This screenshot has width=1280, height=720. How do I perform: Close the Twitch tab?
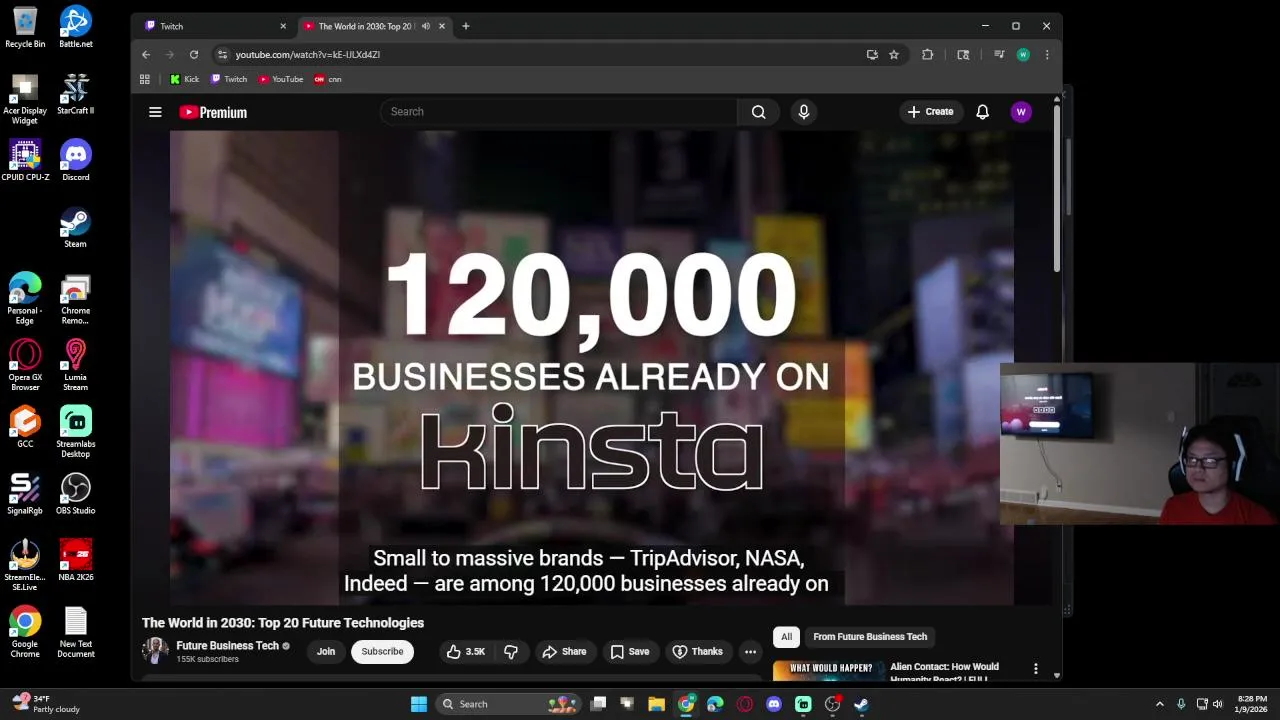(x=283, y=26)
